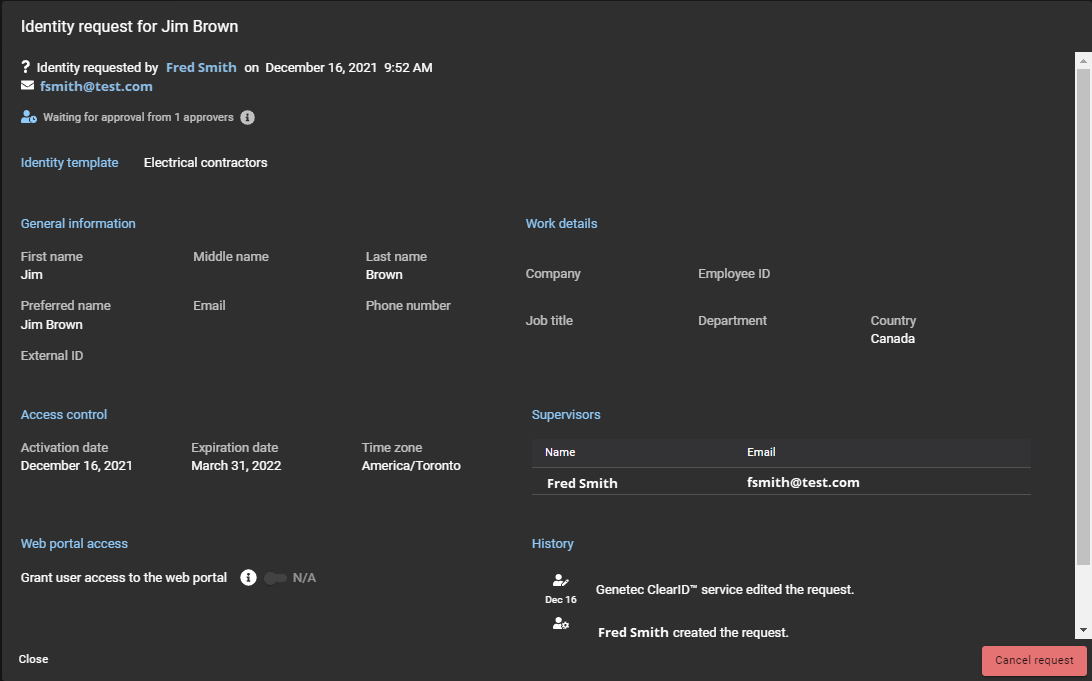Click the history icon for created request entry

pyautogui.click(x=561, y=624)
